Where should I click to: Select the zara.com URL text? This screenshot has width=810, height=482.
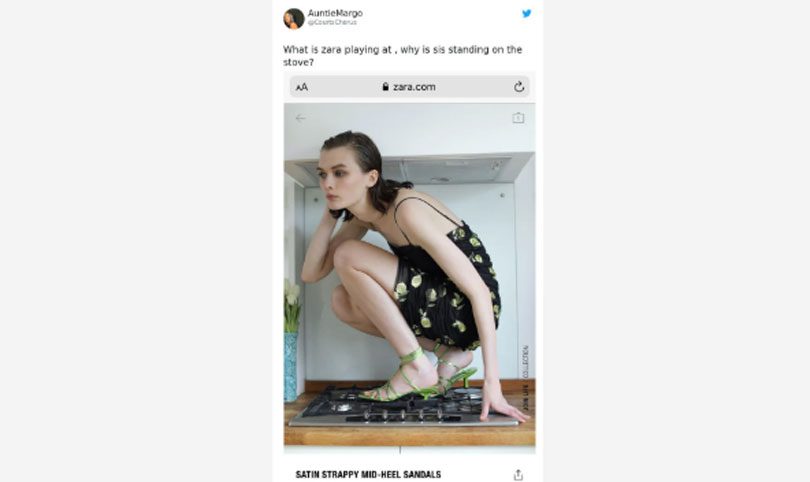pos(414,87)
